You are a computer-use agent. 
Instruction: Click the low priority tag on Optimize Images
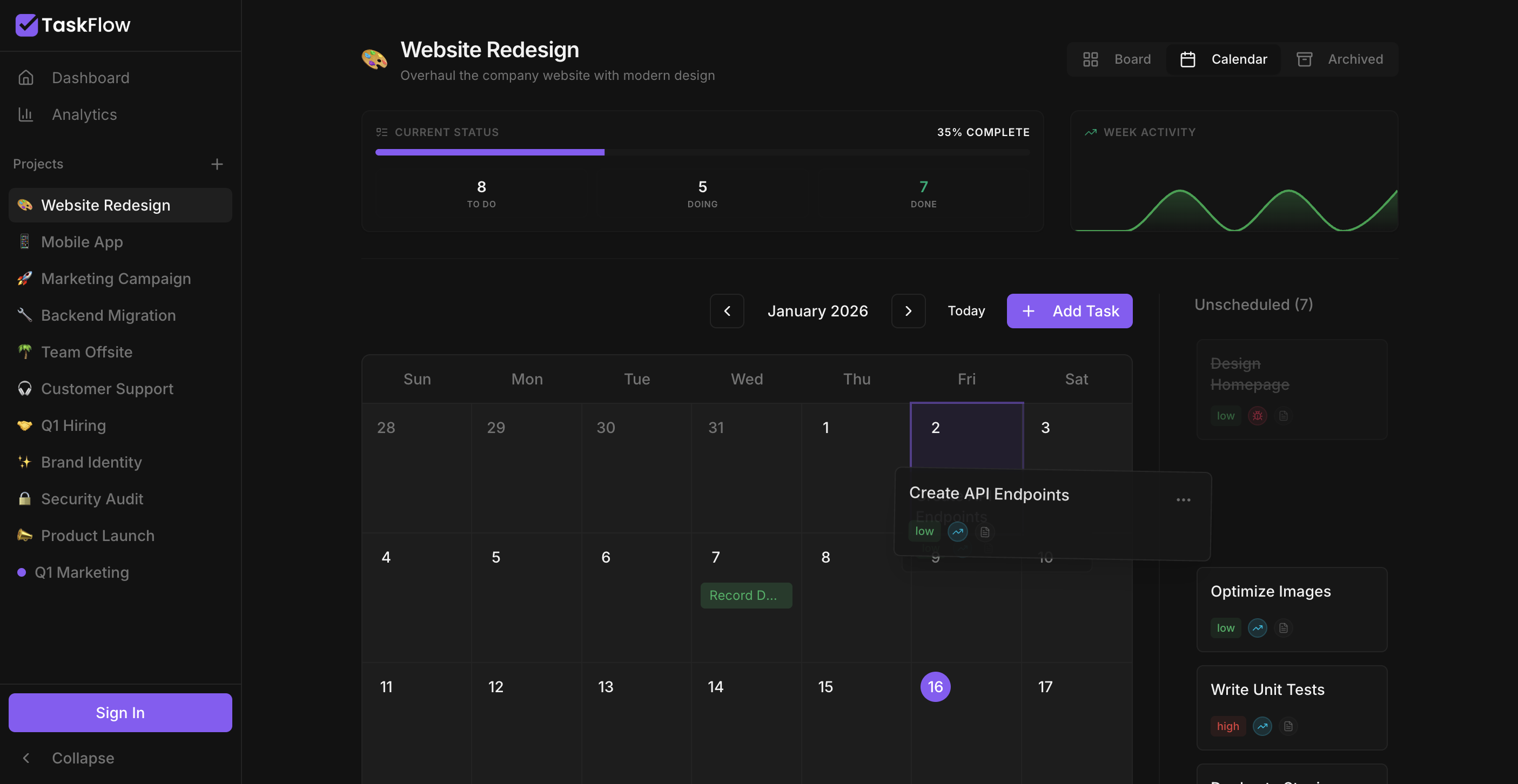click(1226, 628)
